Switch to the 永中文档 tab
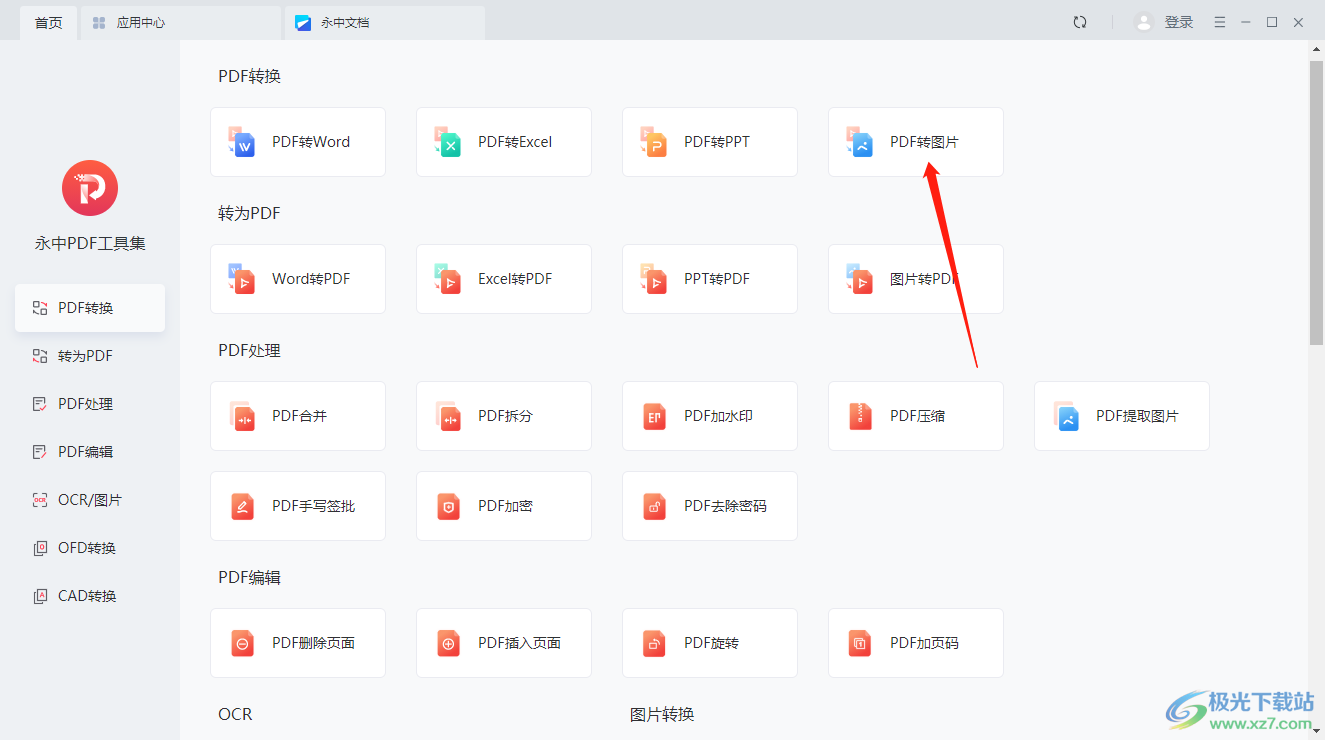The width and height of the screenshot is (1325, 740). pos(384,23)
